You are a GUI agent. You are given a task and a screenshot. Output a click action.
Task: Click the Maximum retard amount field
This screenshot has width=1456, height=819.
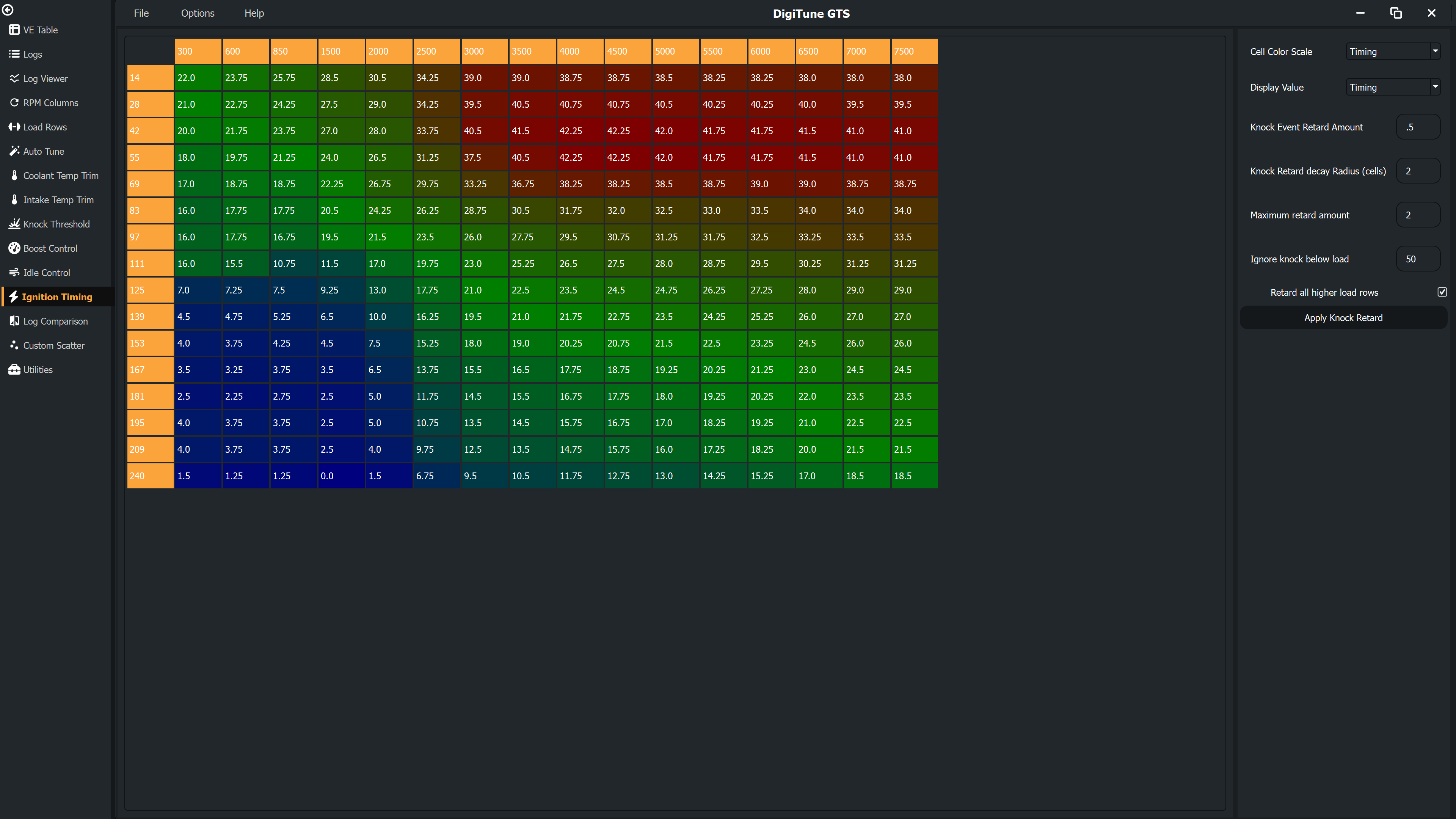tap(1418, 215)
